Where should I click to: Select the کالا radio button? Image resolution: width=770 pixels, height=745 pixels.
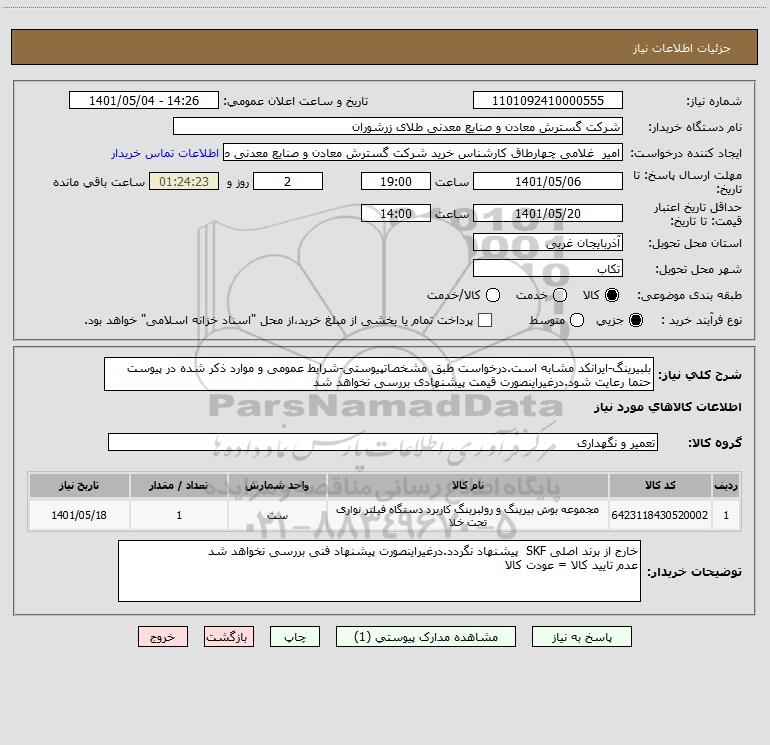612,295
